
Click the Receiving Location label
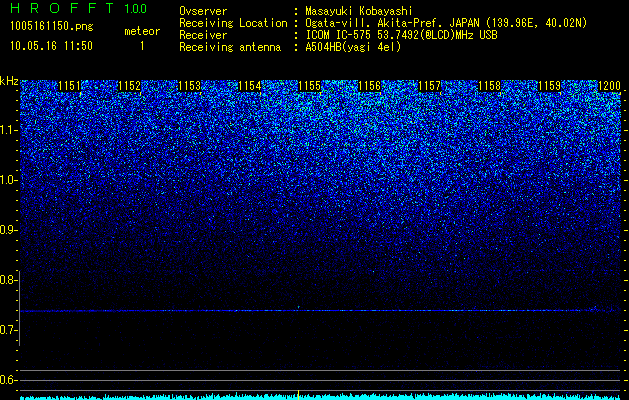[x=233, y=23]
